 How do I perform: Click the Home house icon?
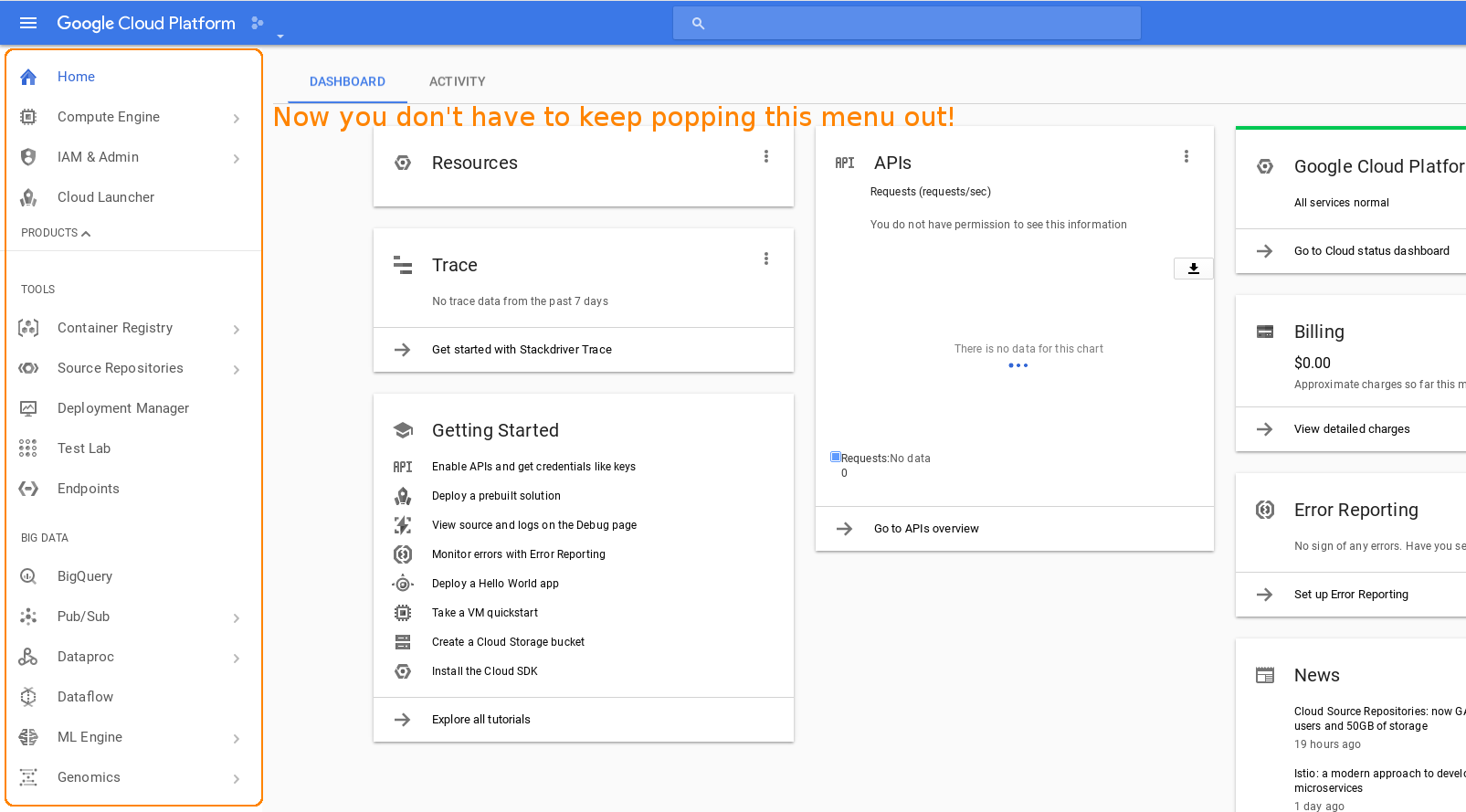click(x=28, y=77)
